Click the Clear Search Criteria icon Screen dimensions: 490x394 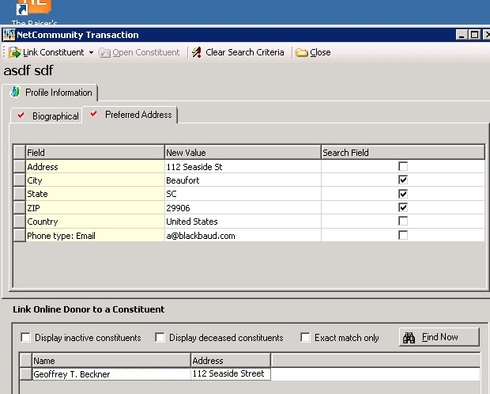tap(197, 52)
